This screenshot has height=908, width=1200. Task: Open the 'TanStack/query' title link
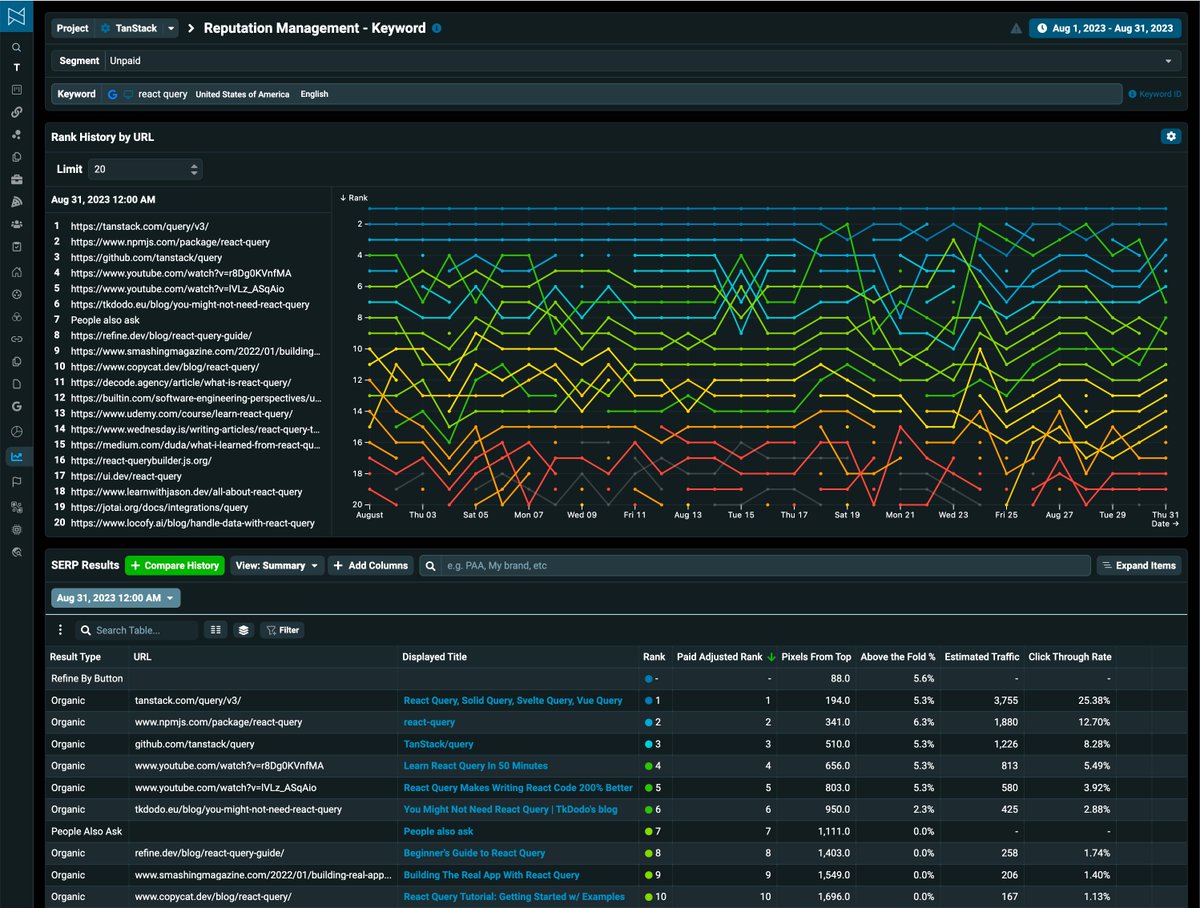[438, 744]
